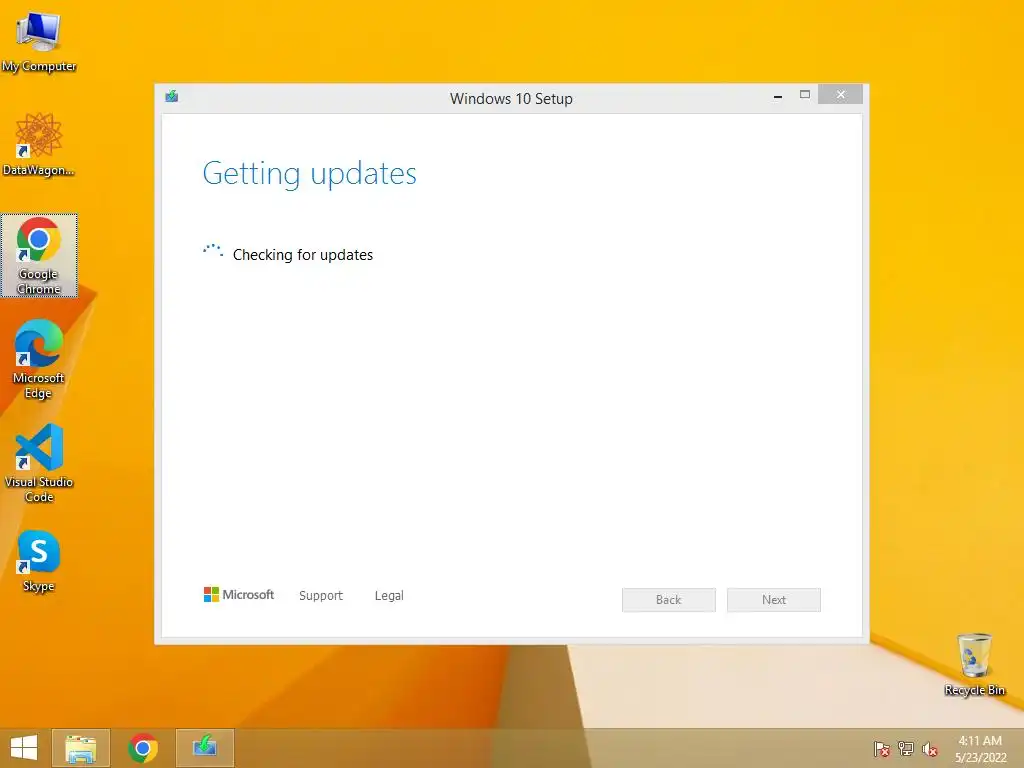Screen dimensions: 1024x768
Task: Select the Recycle Bin icon
Action: (974, 664)
